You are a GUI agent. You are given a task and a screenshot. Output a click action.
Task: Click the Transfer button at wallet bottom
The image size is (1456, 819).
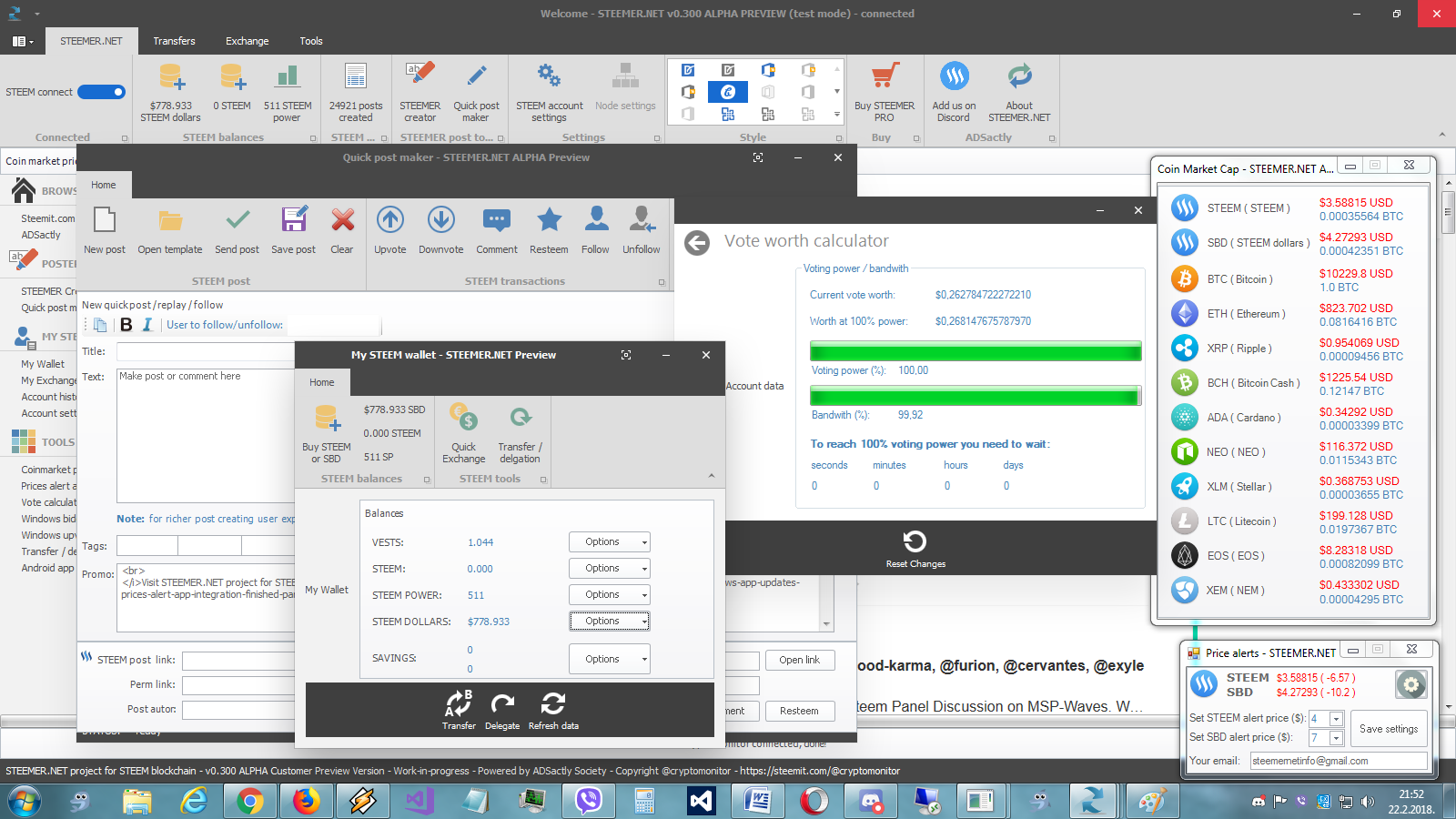coord(459,710)
